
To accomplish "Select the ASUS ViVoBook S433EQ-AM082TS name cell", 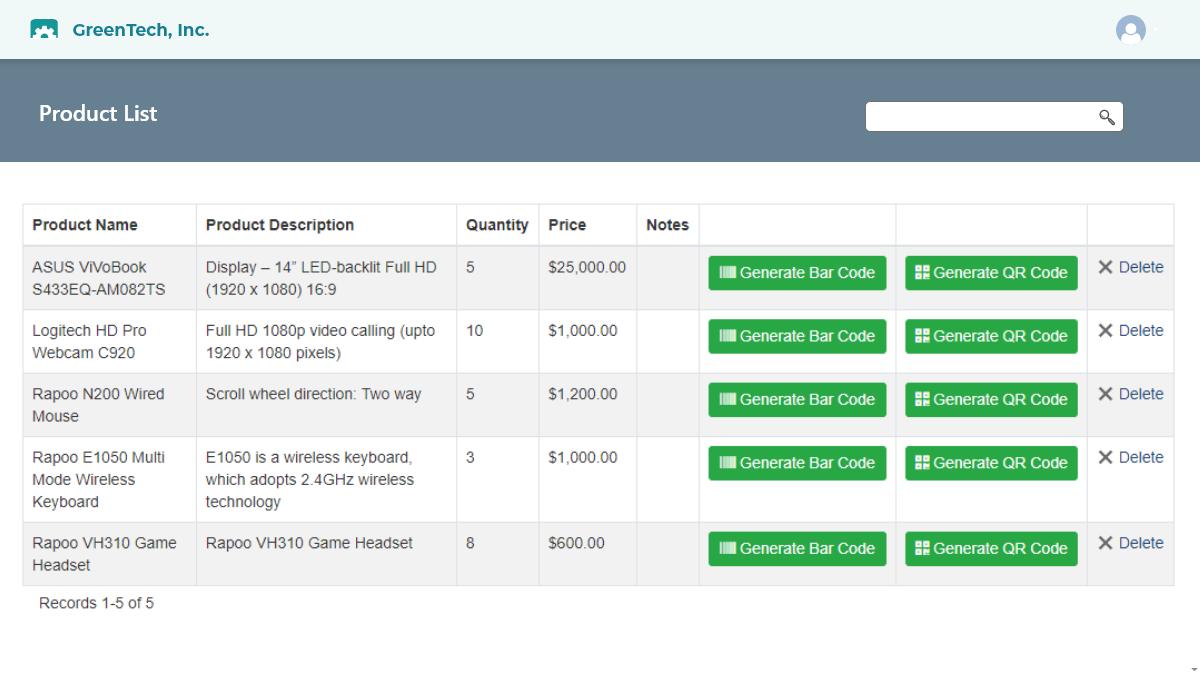I will click(x=110, y=278).
